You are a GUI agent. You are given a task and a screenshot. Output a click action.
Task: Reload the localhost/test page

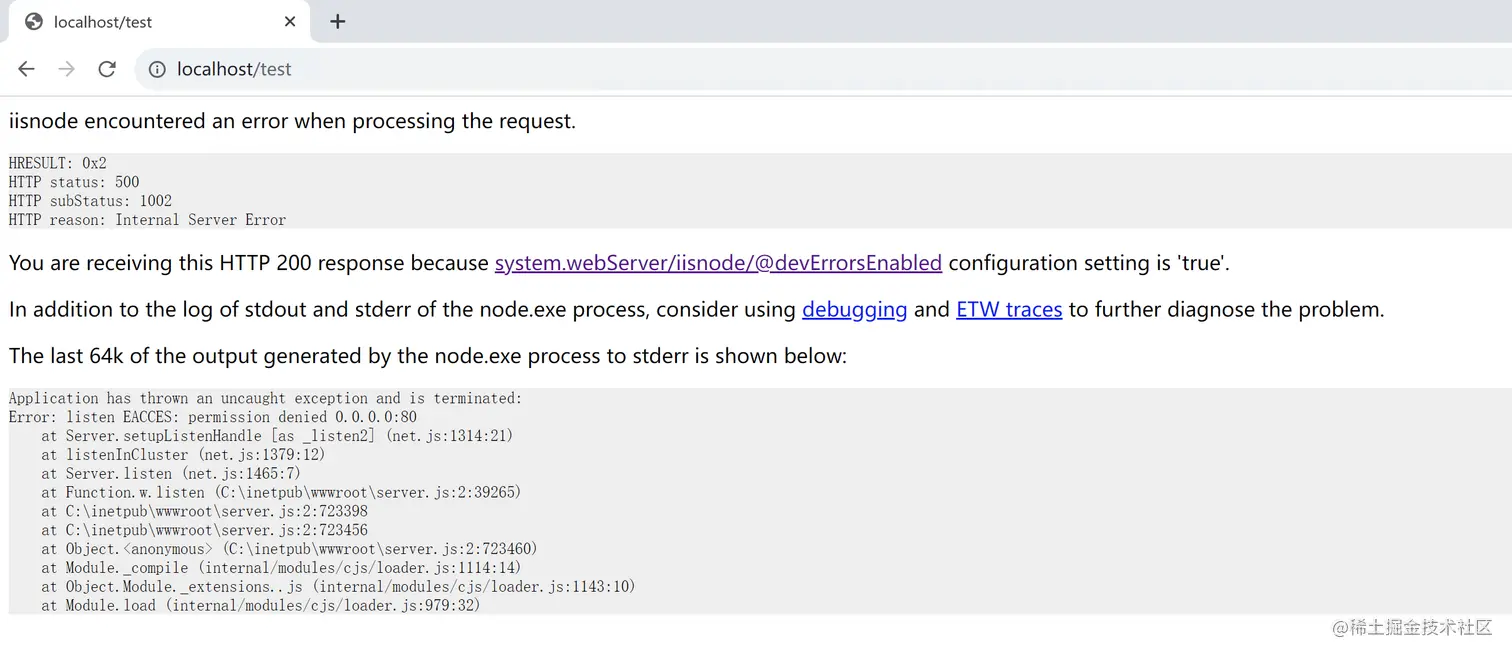tap(107, 69)
